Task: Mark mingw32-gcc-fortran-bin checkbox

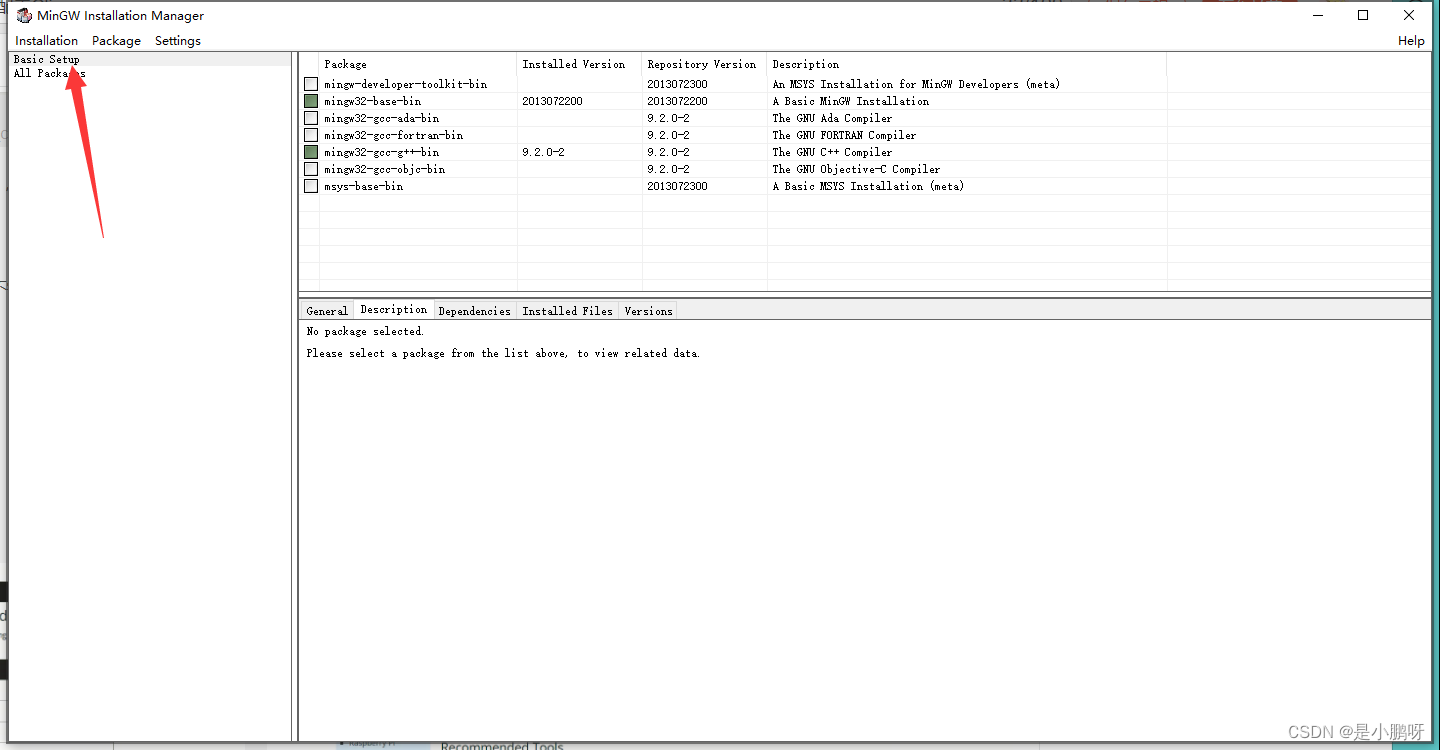Action: click(x=311, y=135)
